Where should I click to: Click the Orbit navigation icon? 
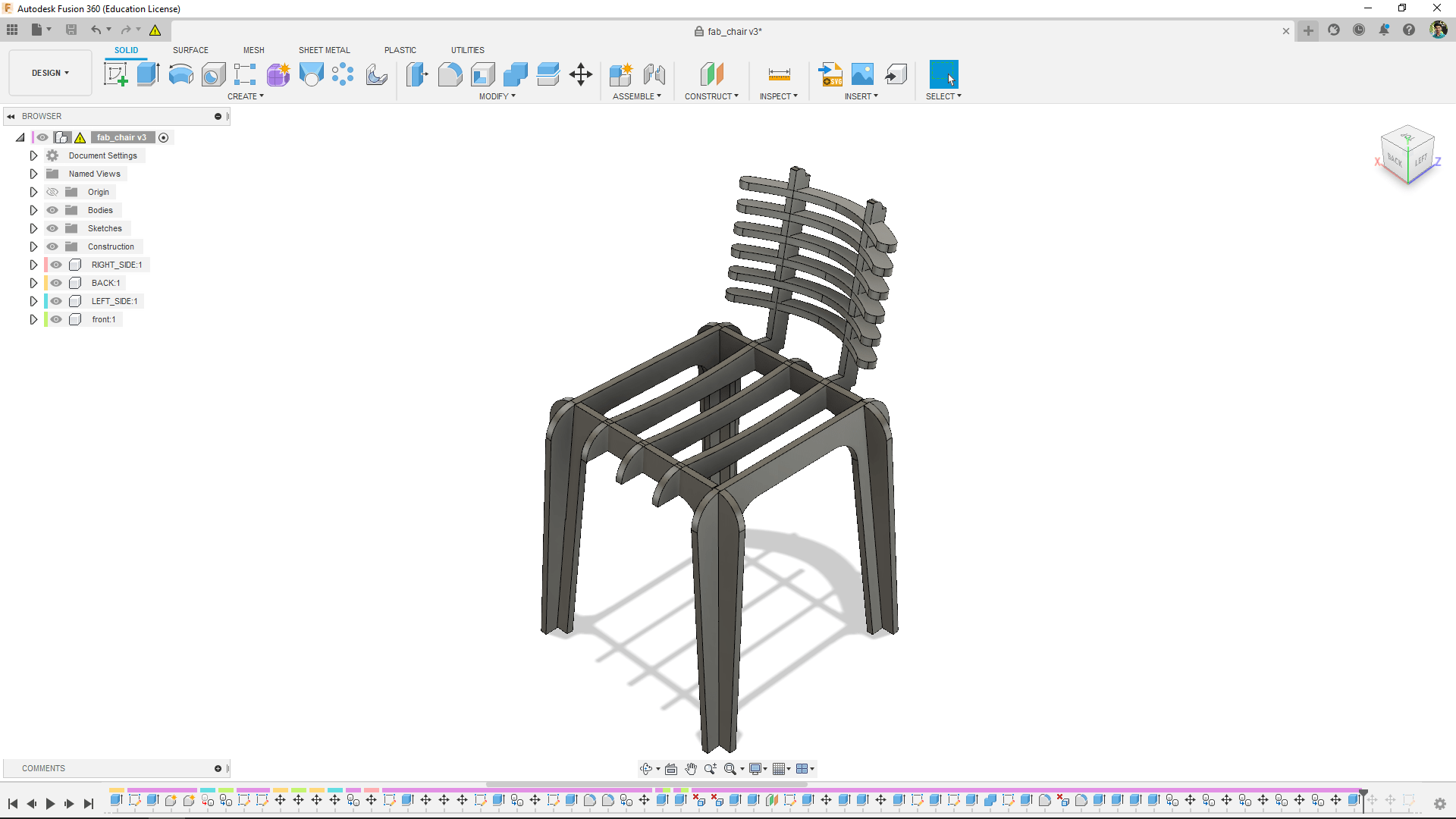coord(646,769)
